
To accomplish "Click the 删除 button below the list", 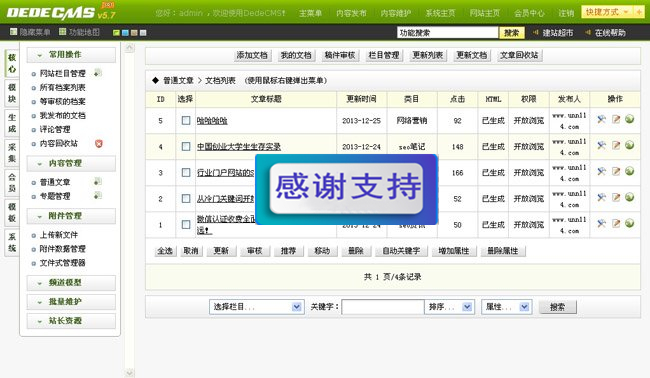I will click(356, 251).
